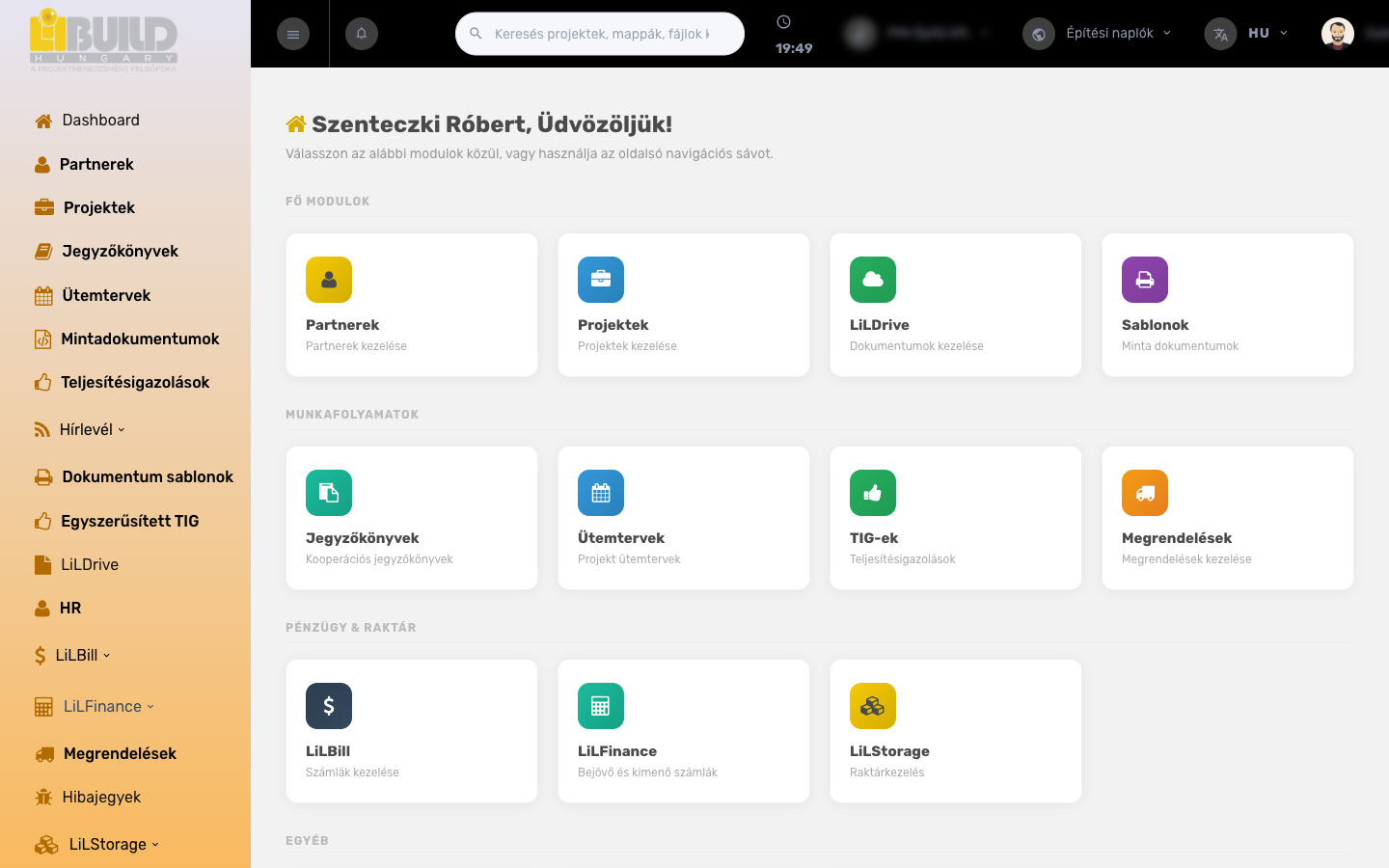1389x868 pixels.
Task: Click the hamburger menu icon in the top bar
Action: (293, 34)
